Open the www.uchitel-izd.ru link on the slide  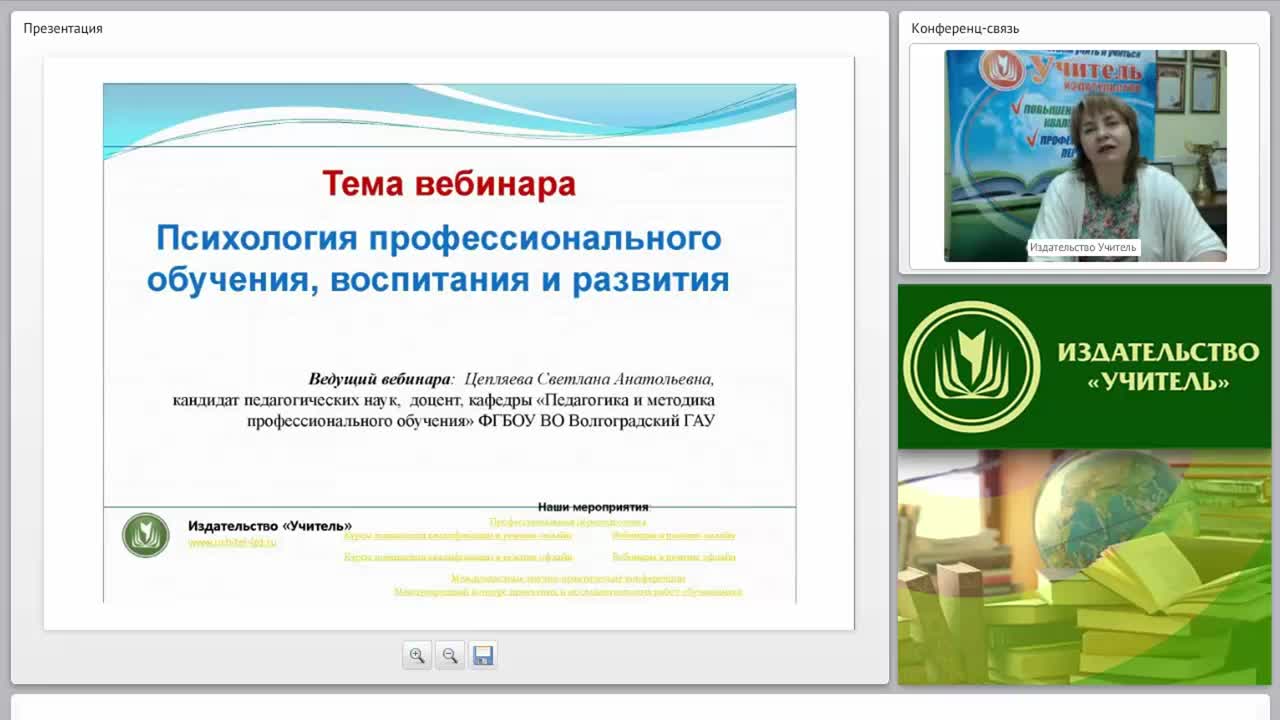click(232, 542)
